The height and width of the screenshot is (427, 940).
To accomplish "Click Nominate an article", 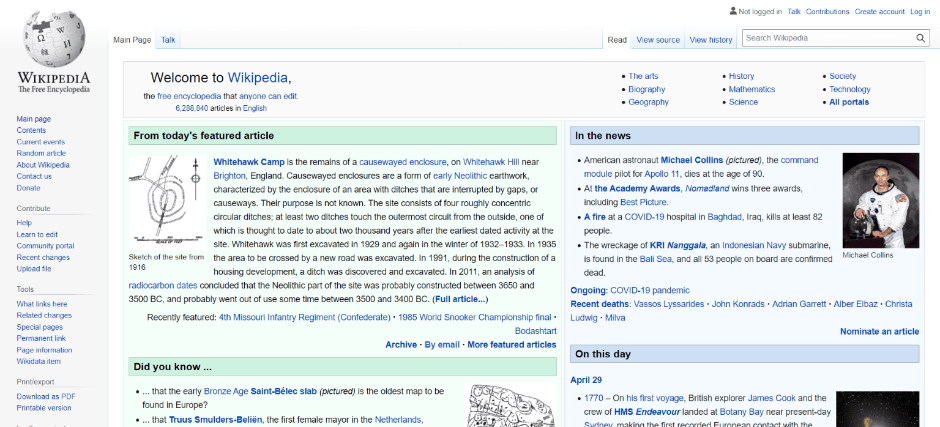I will 879,332.
